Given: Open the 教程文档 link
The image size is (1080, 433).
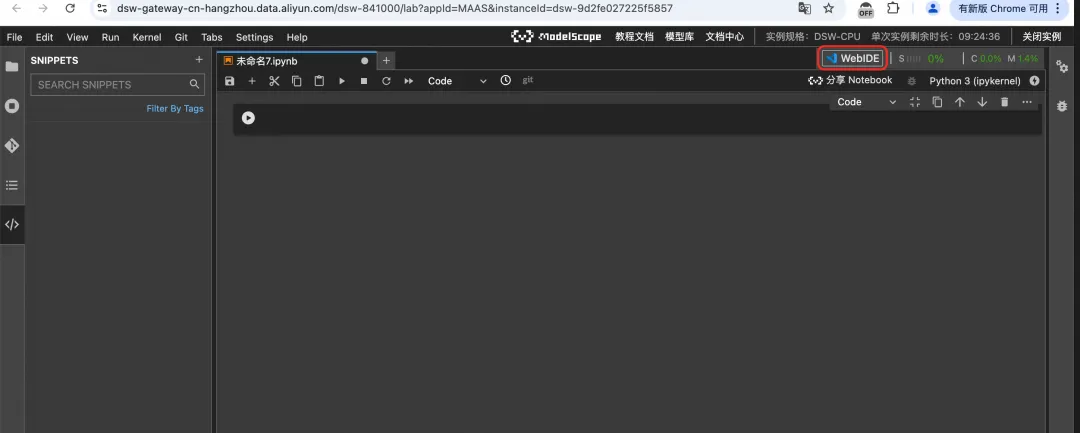Looking at the screenshot, I should tap(634, 37).
